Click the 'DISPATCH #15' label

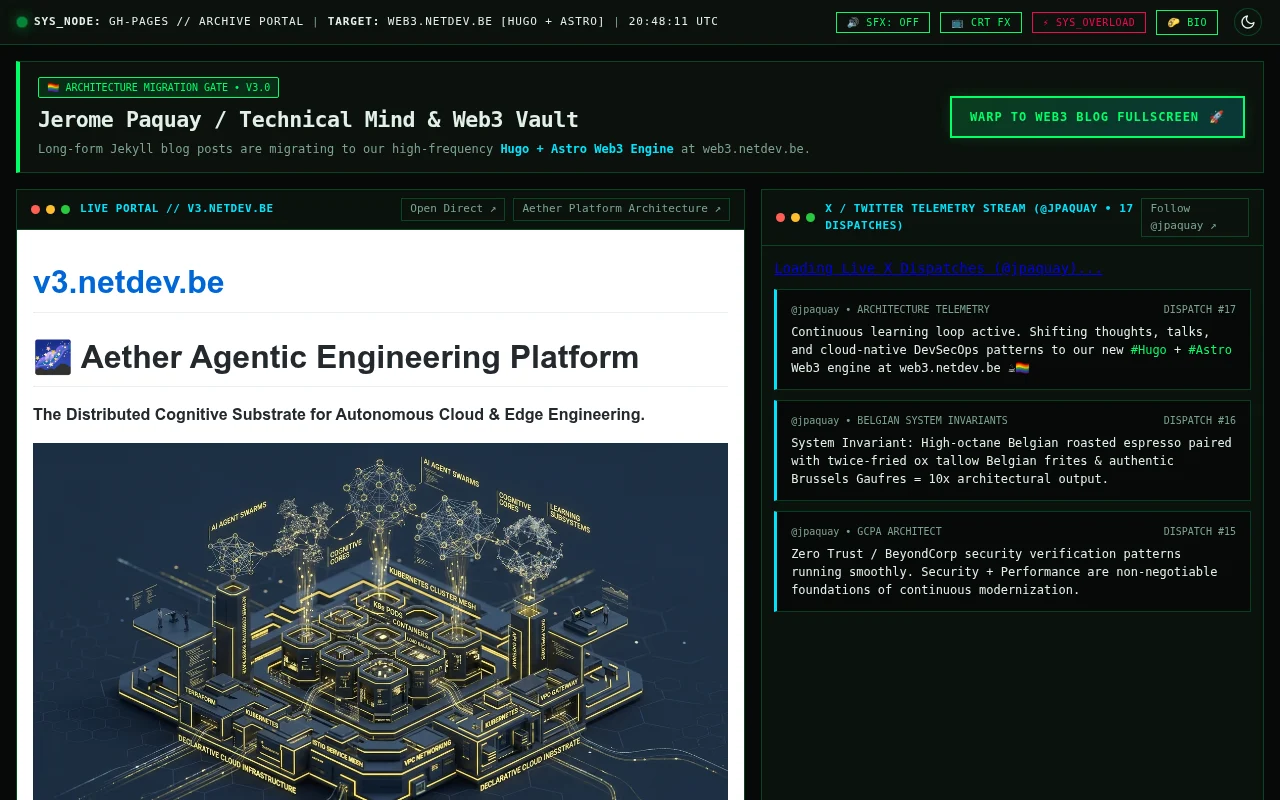coord(1199,532)
